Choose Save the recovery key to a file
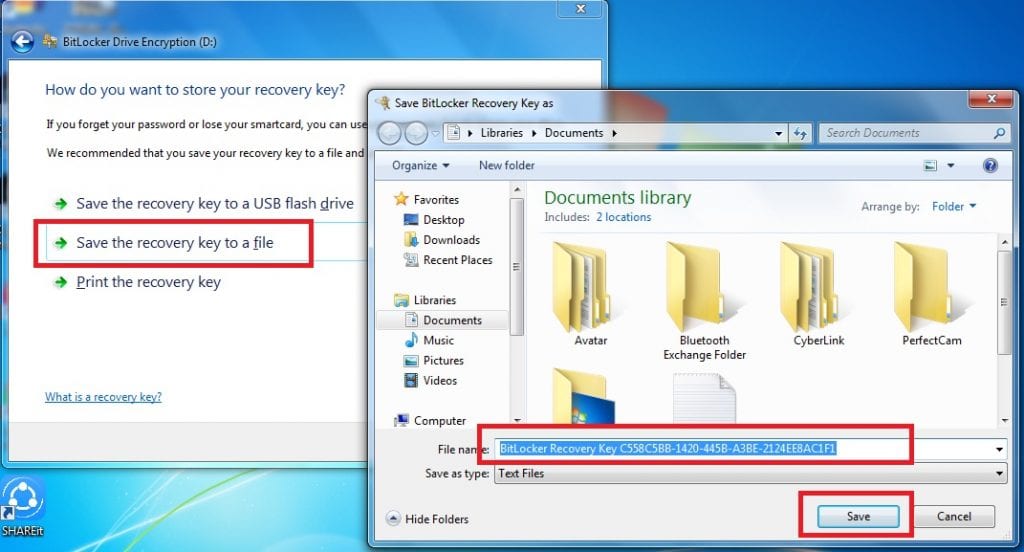1024x552 pixels. point(174,243)
